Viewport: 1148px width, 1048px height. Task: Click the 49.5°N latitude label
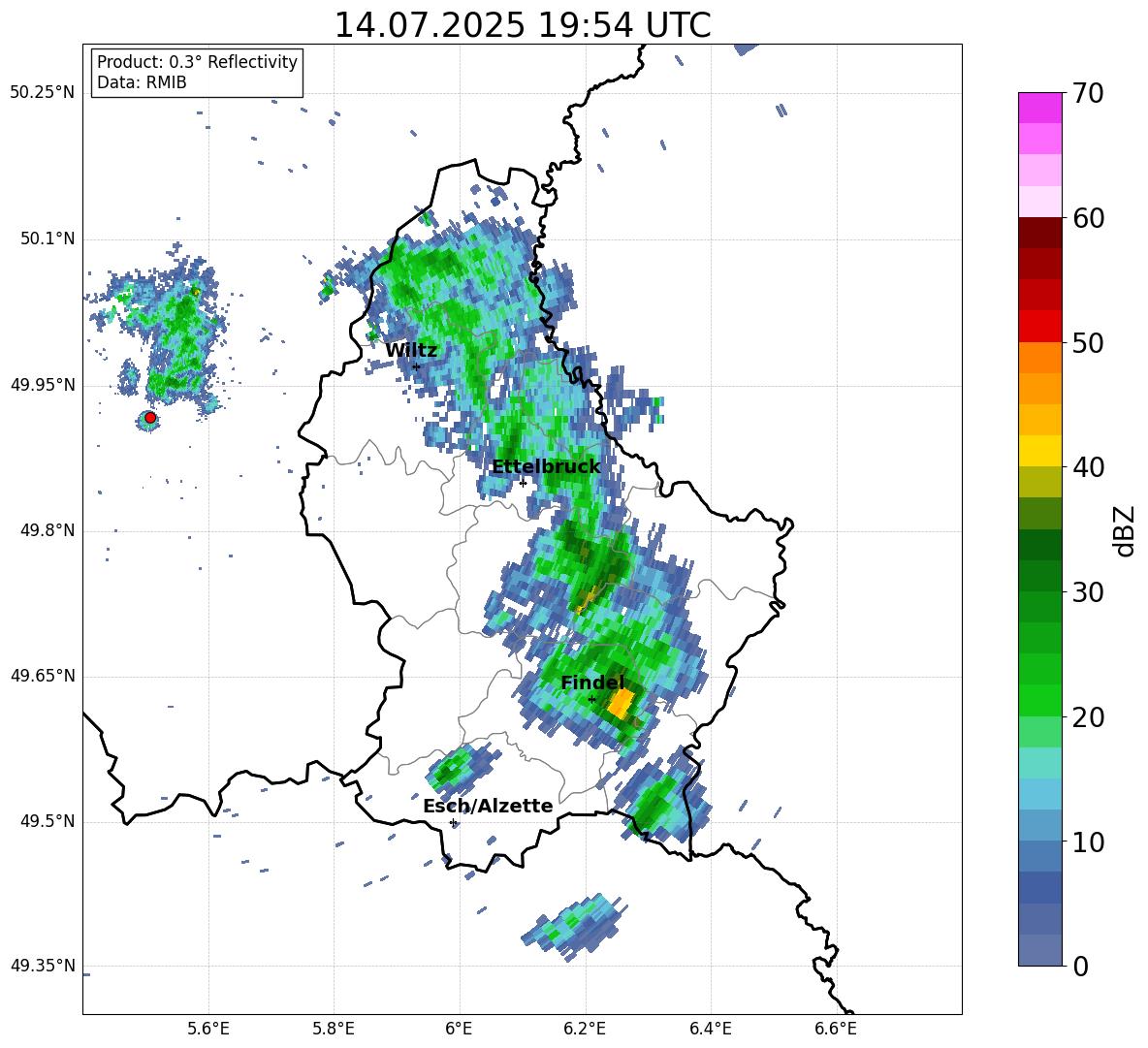tap(48, 821)
